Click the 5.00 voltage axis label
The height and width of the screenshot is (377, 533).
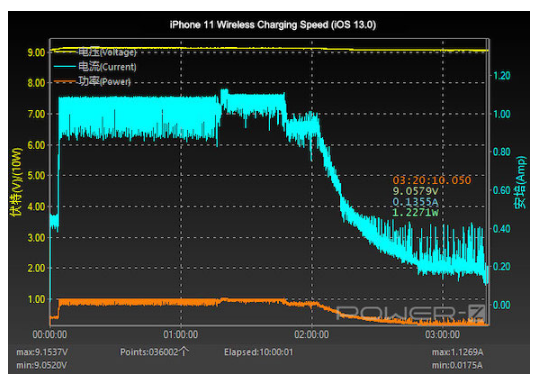click(36, 176)
